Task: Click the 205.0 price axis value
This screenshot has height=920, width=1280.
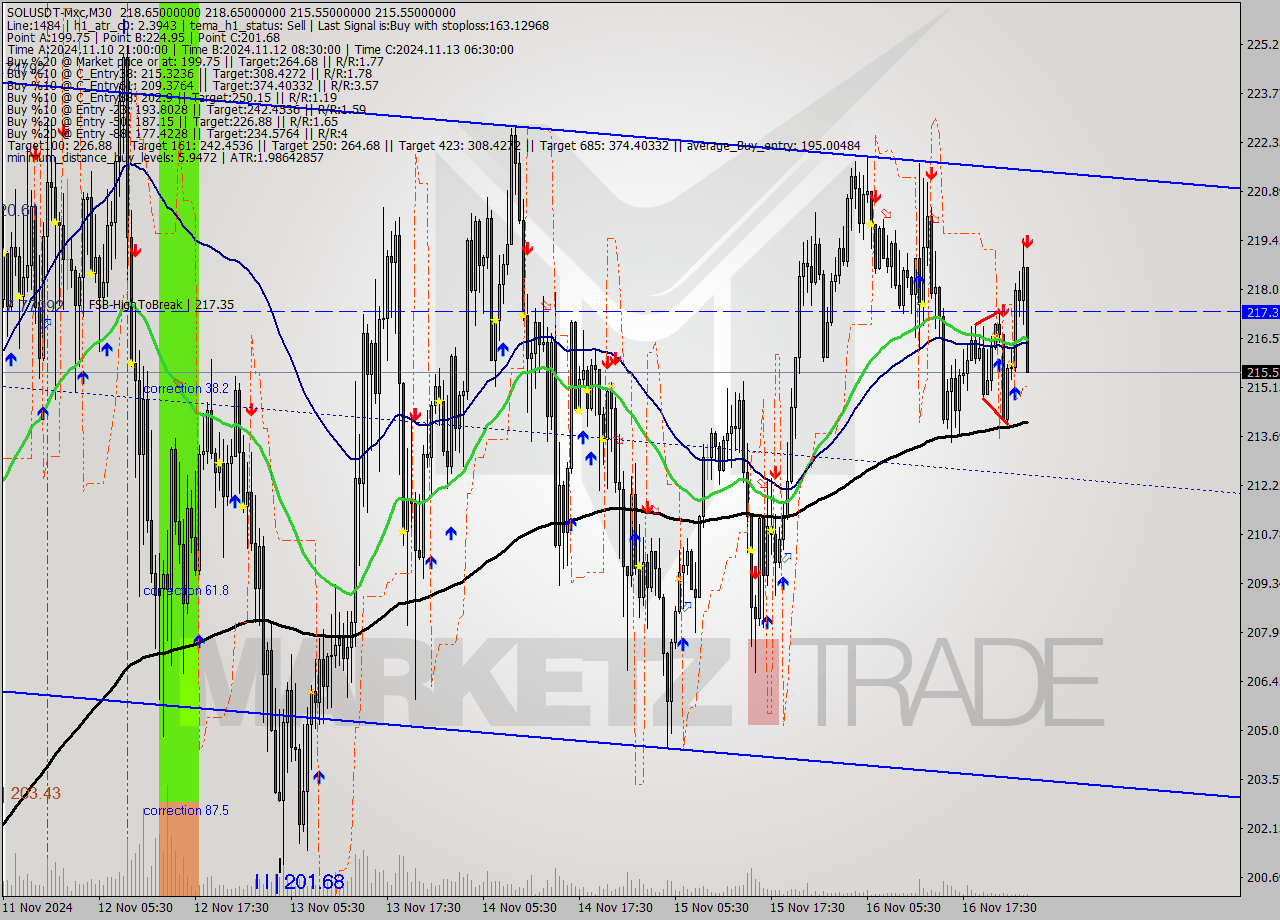Action: pos(1262,730)
